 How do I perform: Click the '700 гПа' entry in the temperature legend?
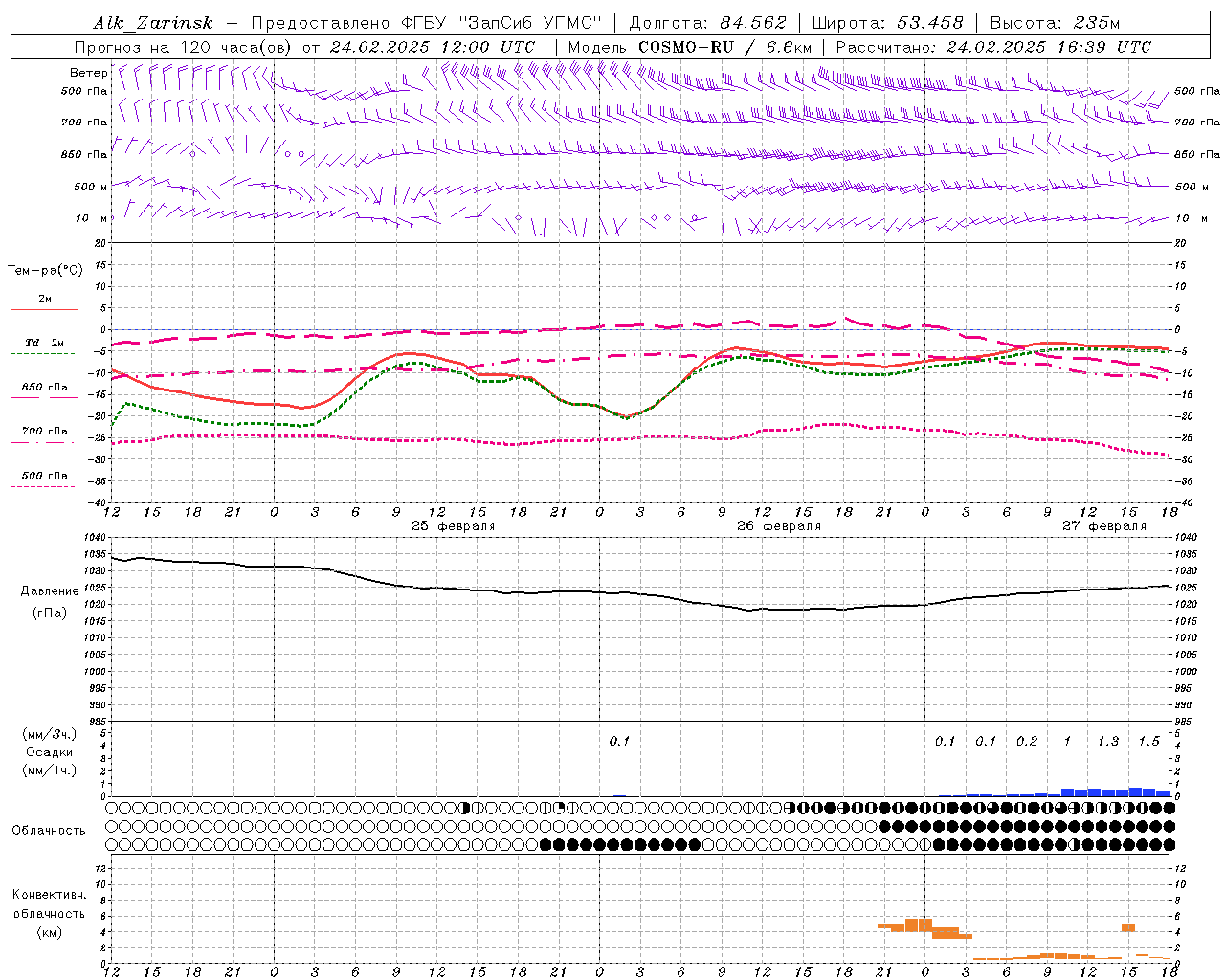point(45,432)
